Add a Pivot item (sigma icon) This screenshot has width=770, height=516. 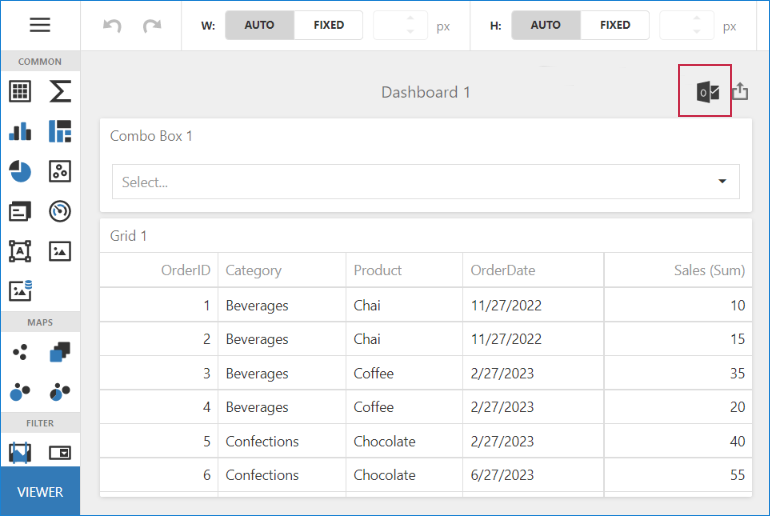[x=60, y=91]
